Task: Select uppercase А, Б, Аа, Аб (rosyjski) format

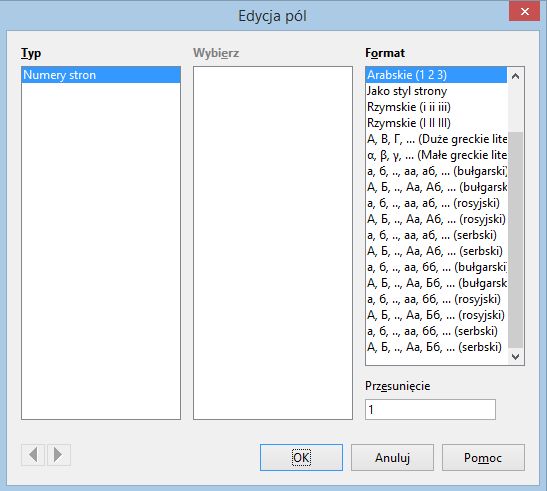Action: tap(436, 219)
